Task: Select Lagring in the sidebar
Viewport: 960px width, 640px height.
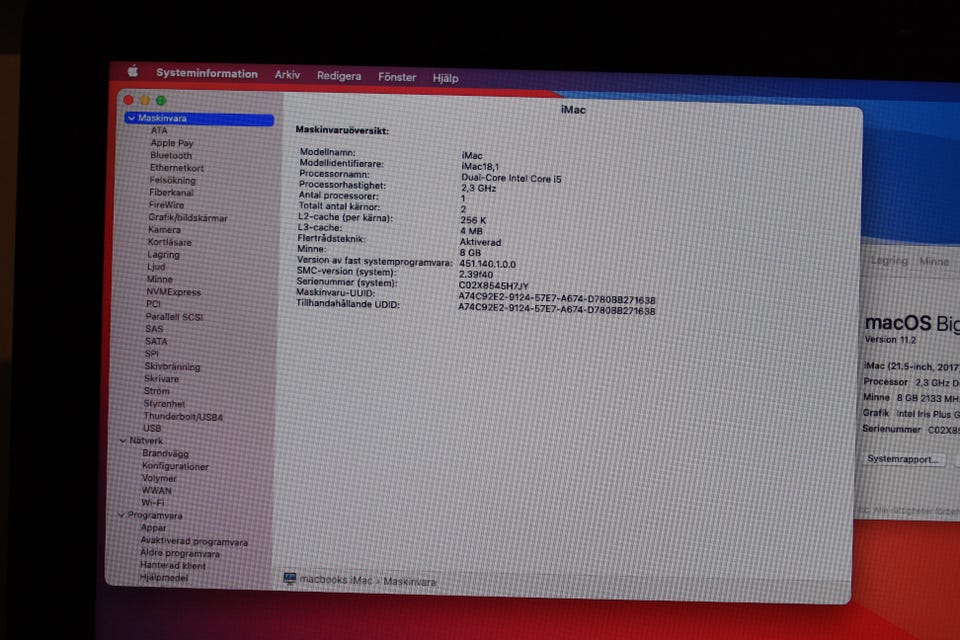Action: click(x=163, y=255)
